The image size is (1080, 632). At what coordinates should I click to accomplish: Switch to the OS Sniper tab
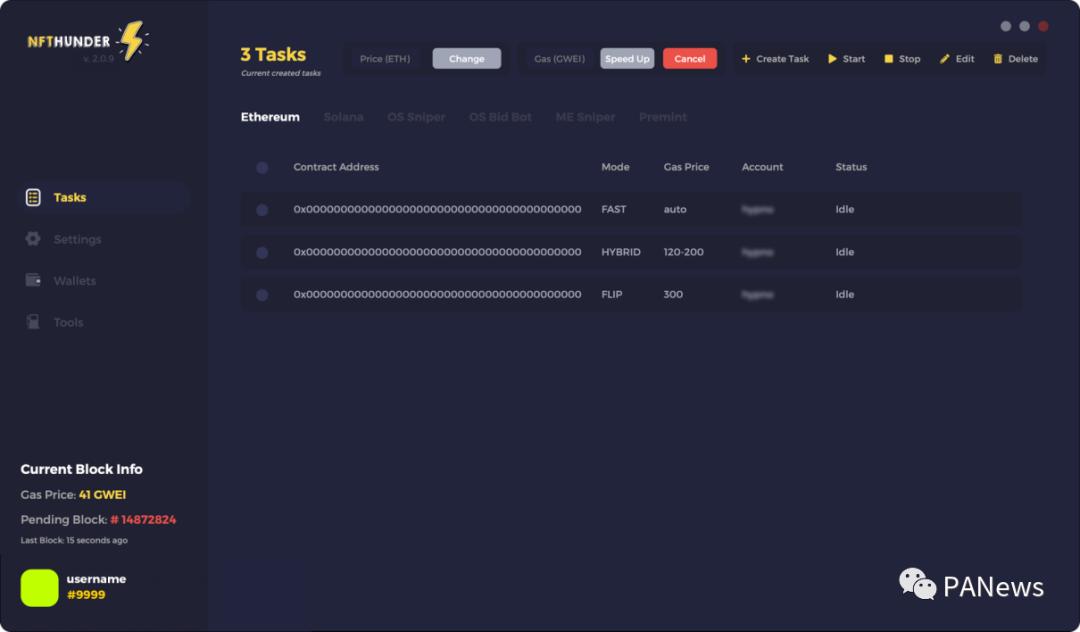coord(416,117)
